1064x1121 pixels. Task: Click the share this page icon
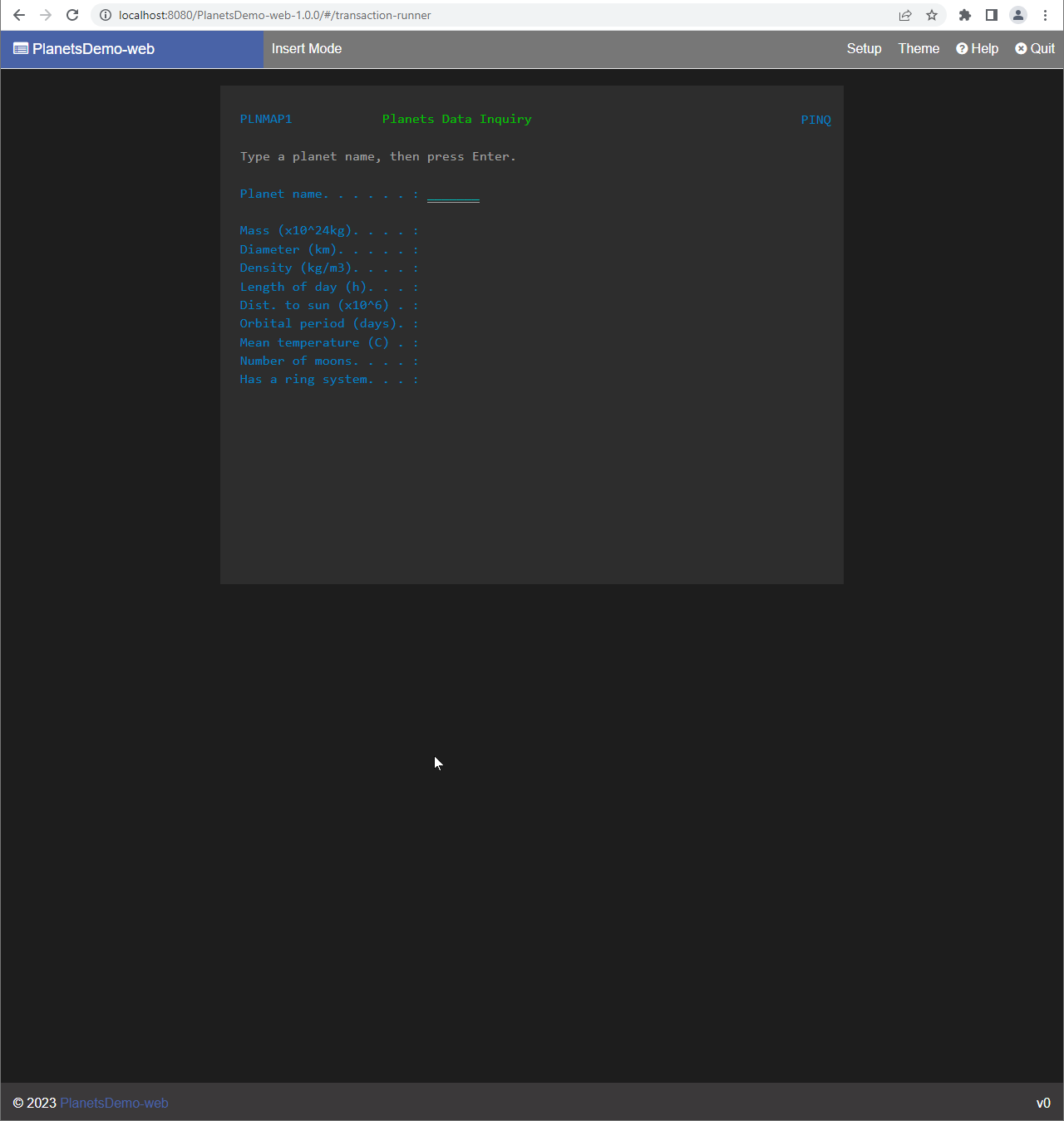[x=905, y=15]
